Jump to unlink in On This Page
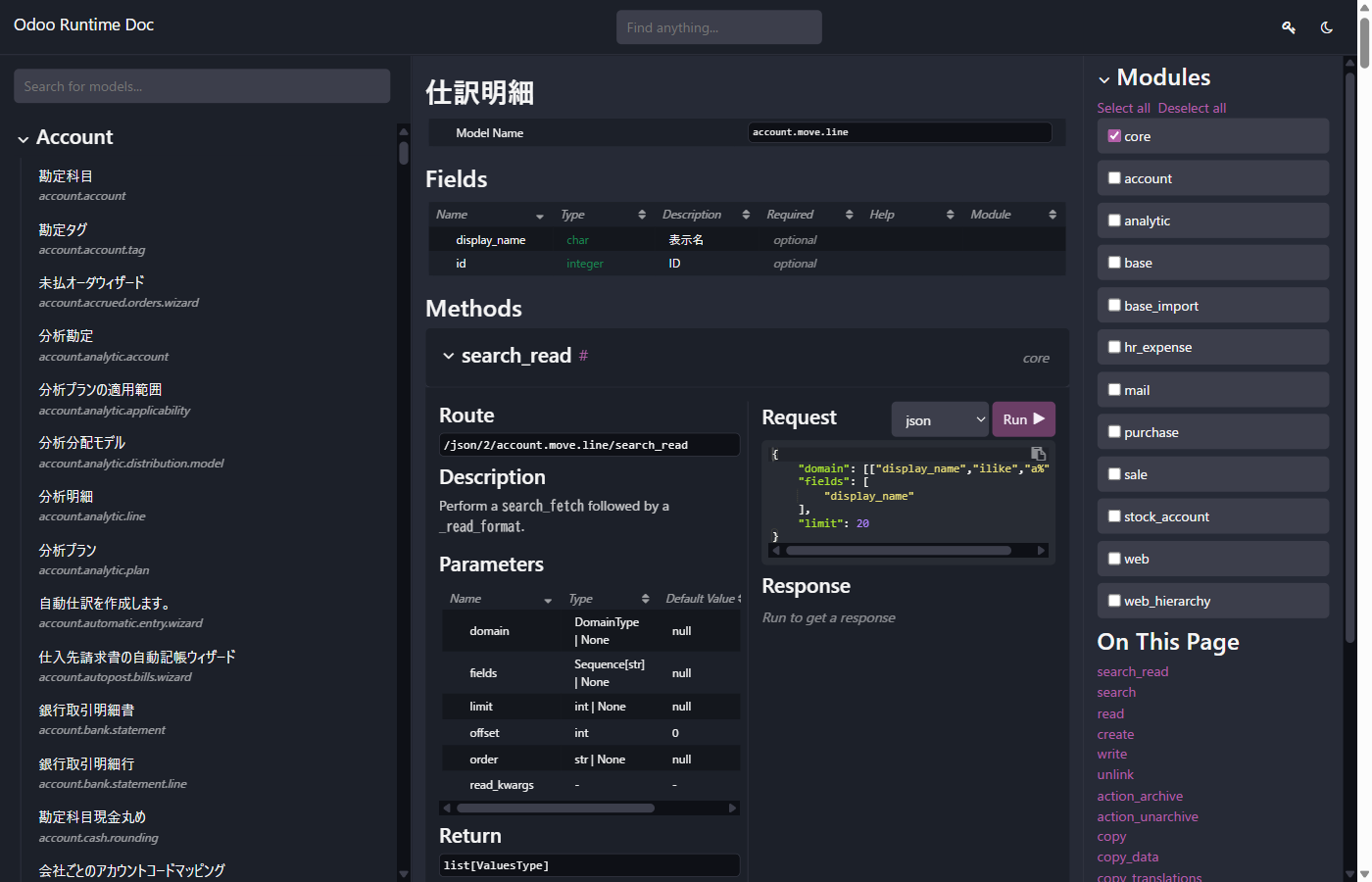This screenshot has width=1372, height=882. pos(1115,774)
